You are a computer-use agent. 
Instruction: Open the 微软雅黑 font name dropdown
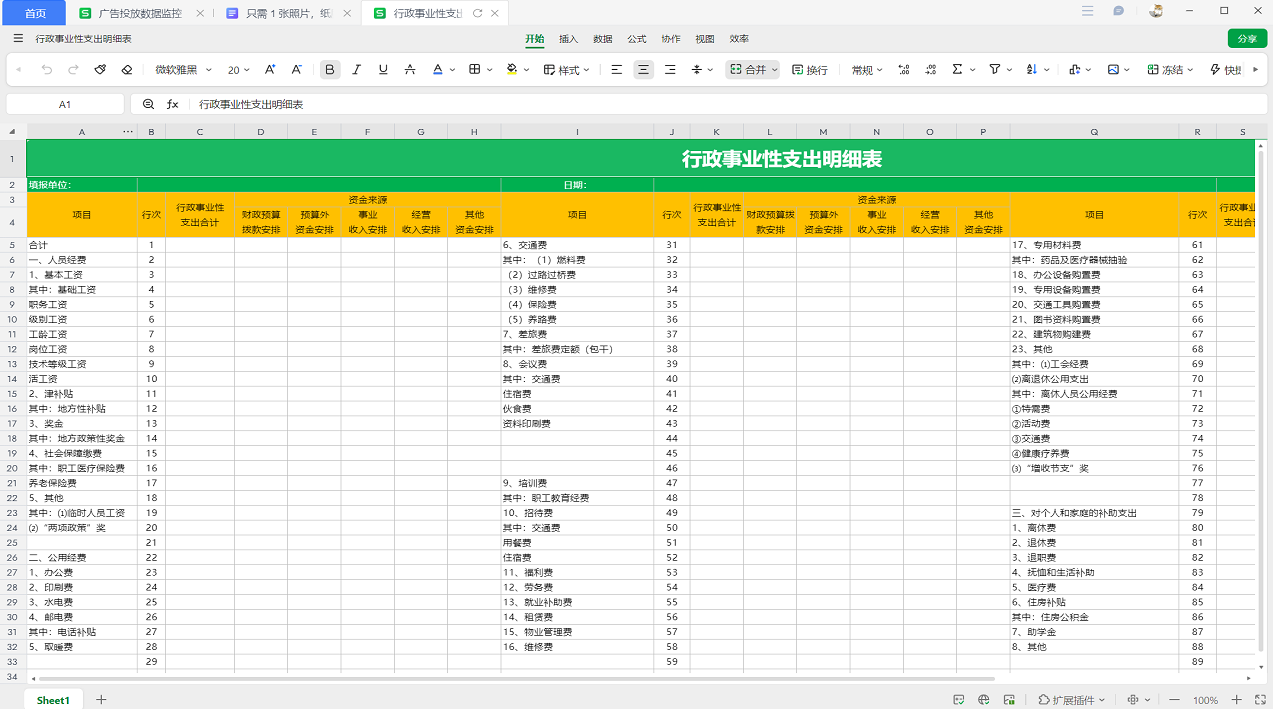tap(183, 70)
